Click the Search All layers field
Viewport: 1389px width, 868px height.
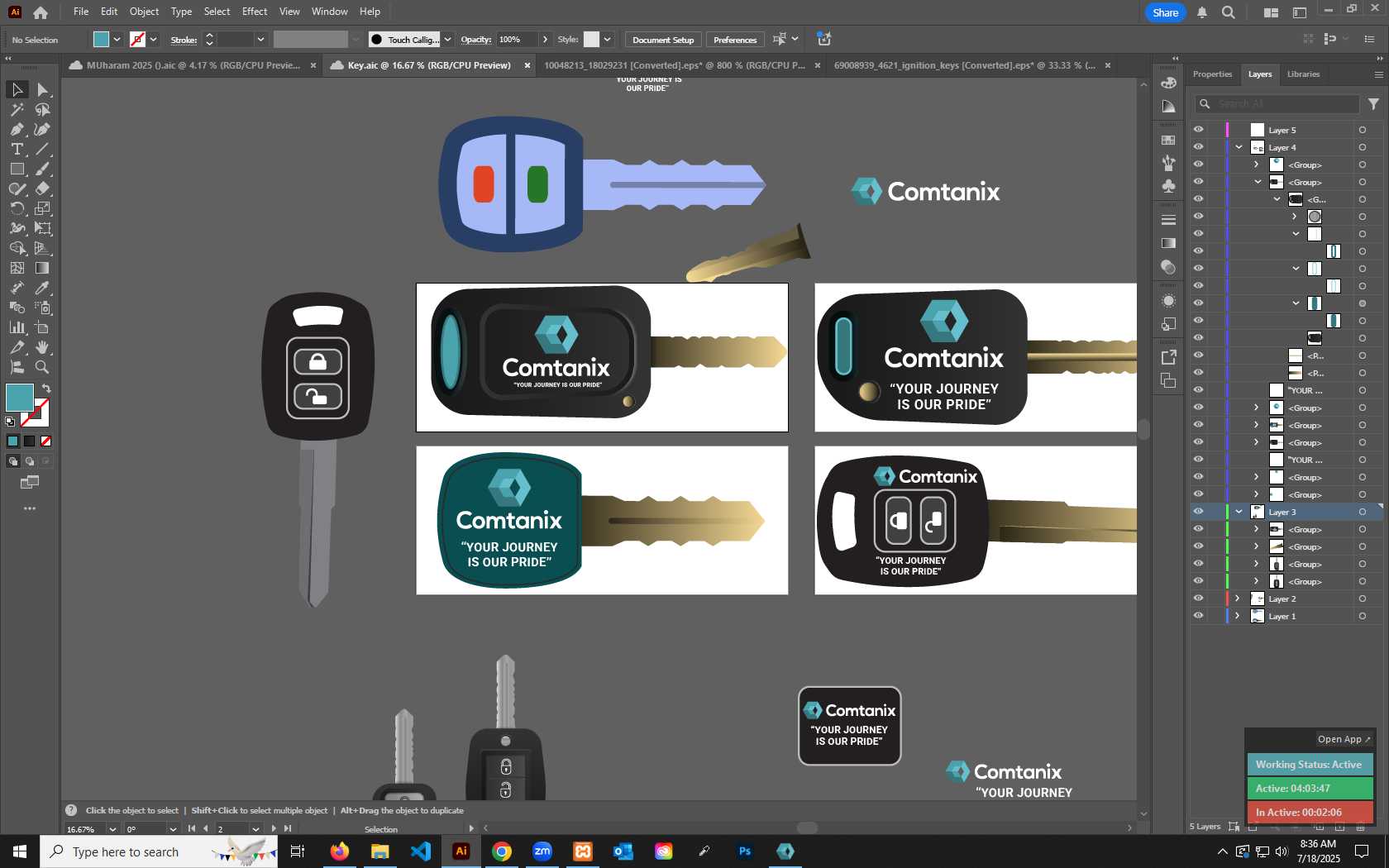point(1277,104)
